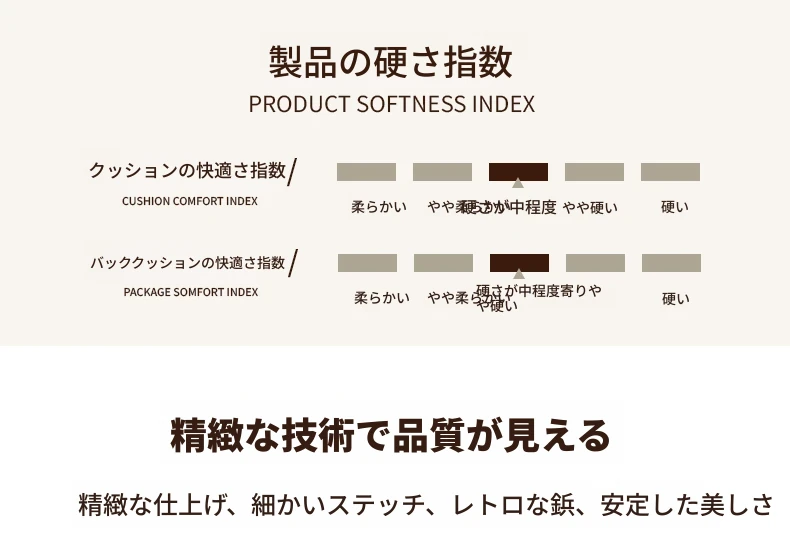790x557 pixels.
Task: Select the last beige bar in cushion row
Action: click(x=671, y=172)
